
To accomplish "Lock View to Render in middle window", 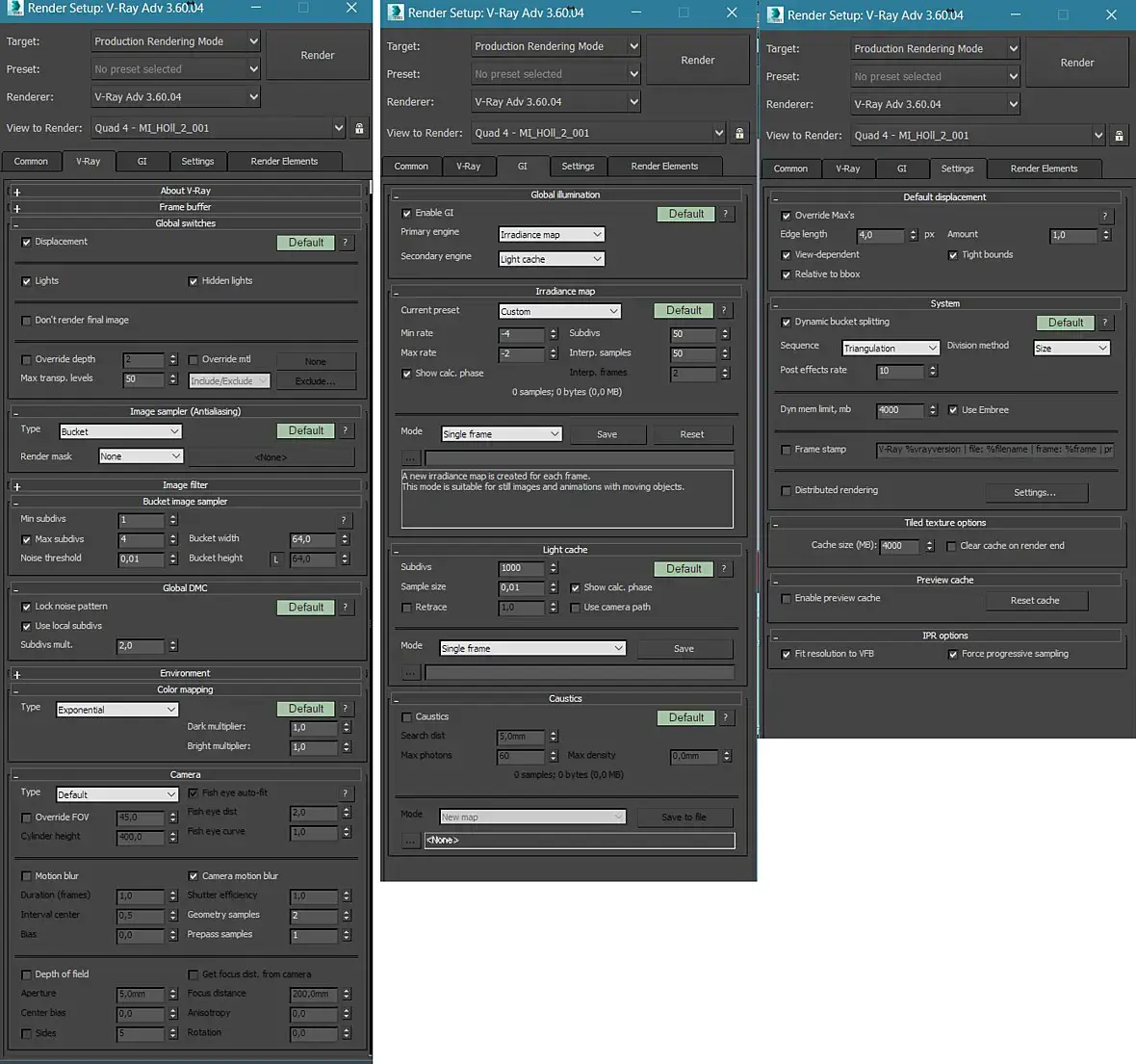I will pos(739,134).
